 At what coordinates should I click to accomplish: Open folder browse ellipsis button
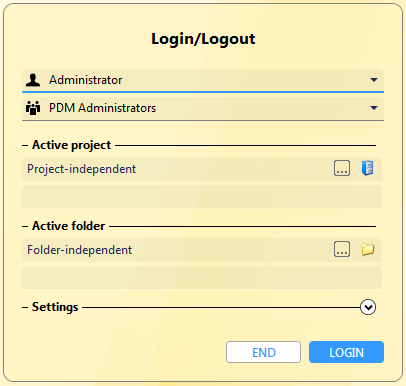342,249
